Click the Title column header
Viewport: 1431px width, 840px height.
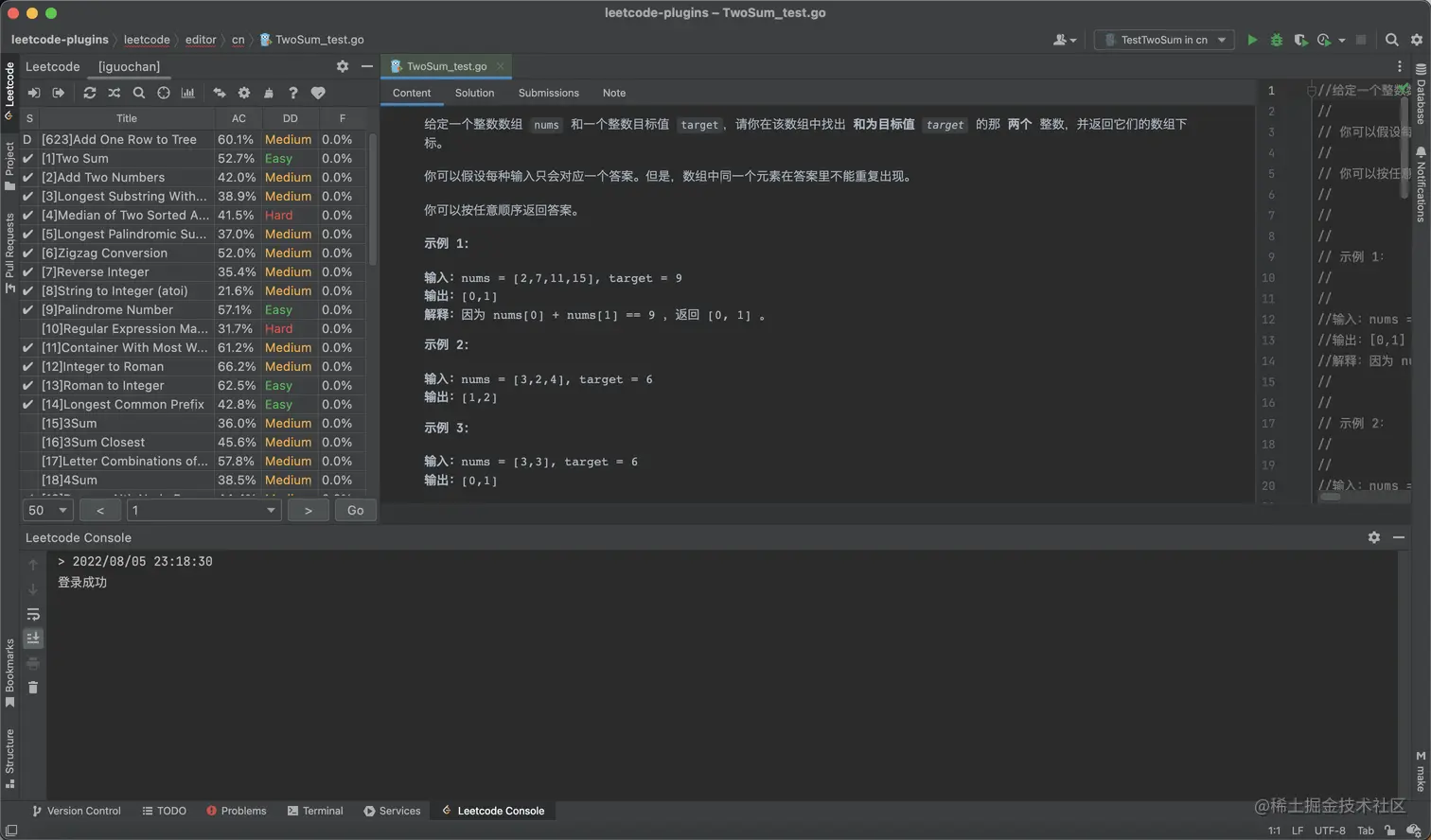pos(127,118)
